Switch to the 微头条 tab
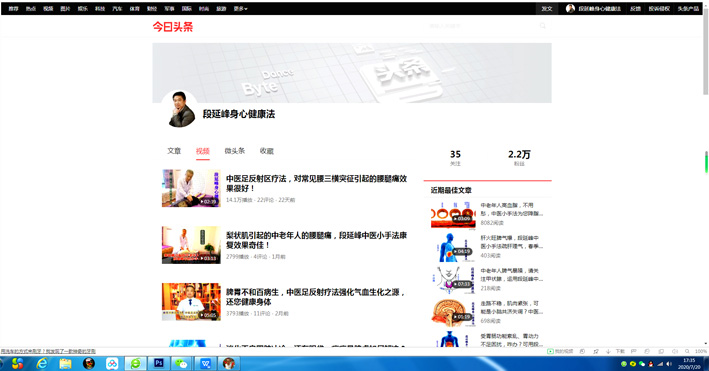This screenshot has width=709, height=371. point(235,151)
